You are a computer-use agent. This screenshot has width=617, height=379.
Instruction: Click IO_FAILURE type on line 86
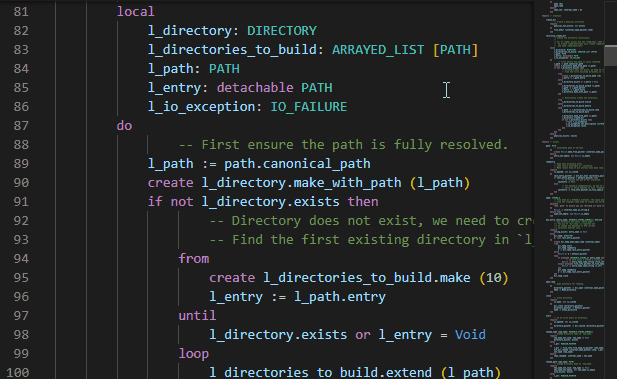[x=309, y=107]
